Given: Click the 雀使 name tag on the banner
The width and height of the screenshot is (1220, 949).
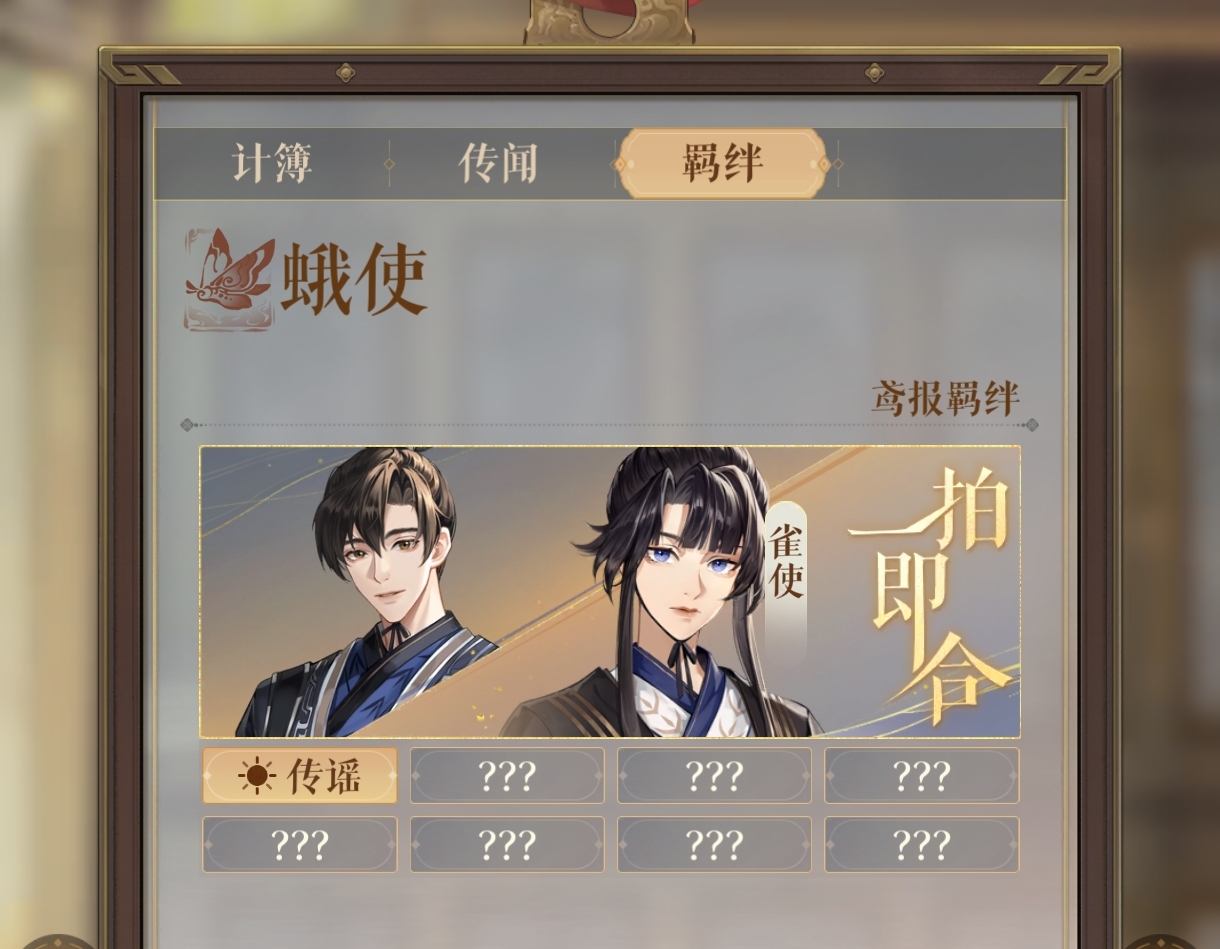Looking at the screenshot, I should 786,562.
